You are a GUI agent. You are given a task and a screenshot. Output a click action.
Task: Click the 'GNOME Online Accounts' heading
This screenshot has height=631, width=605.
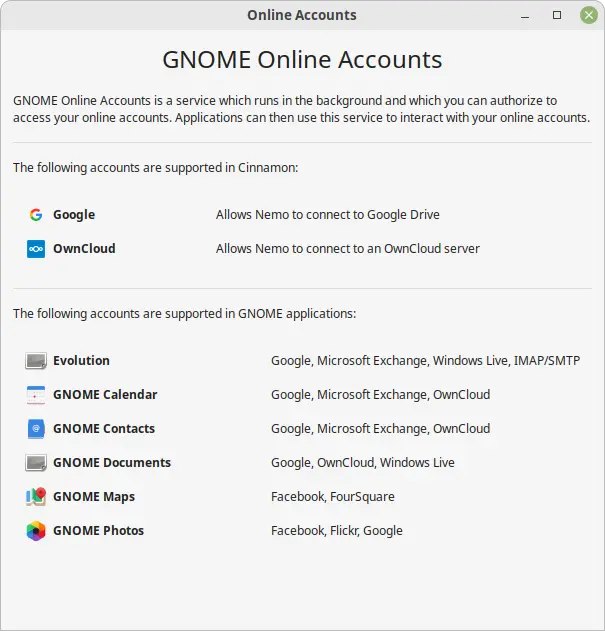click(x=302, y=60)
